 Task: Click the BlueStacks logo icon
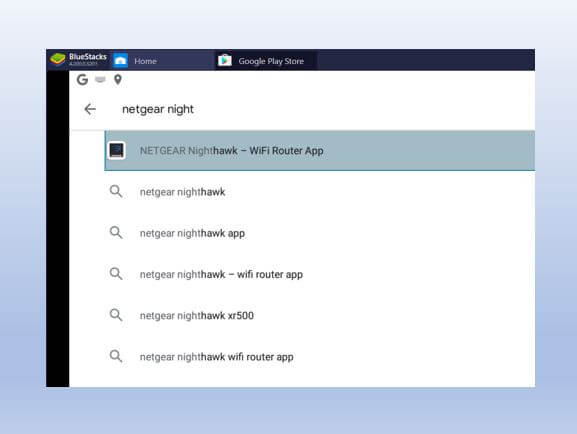(58, 59)
